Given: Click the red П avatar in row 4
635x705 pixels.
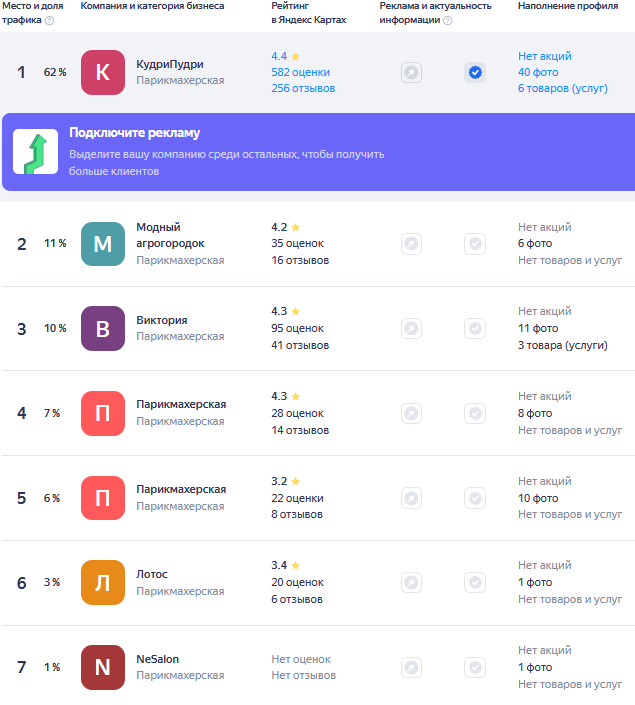Looking at the screenshot, I should [x=103, y=413].
